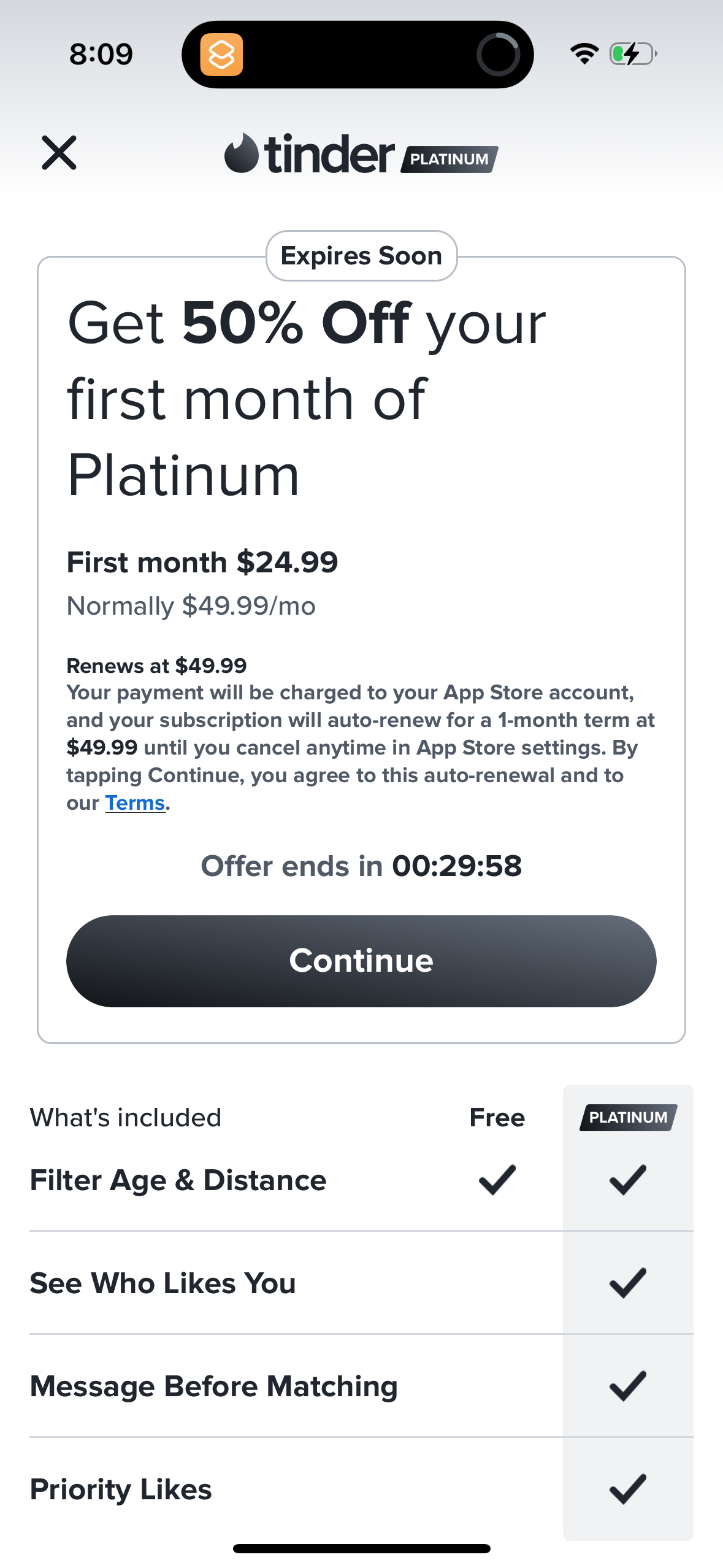Tap the home indicator bar
Image resolution: width=723 pixels, height=1568 pixels.
pos(361,1548)
